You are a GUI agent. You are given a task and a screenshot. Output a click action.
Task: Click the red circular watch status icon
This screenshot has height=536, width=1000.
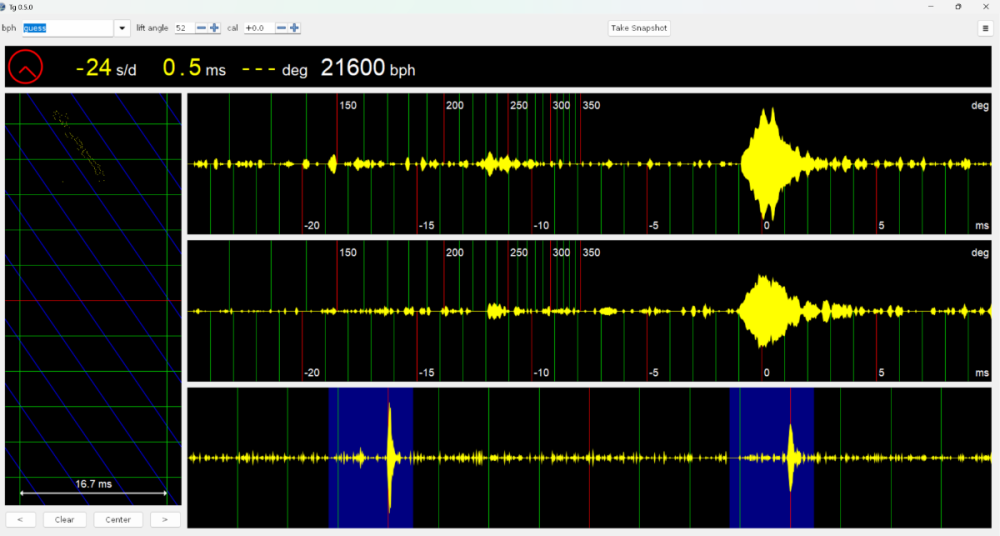click(x=26, y=66)
